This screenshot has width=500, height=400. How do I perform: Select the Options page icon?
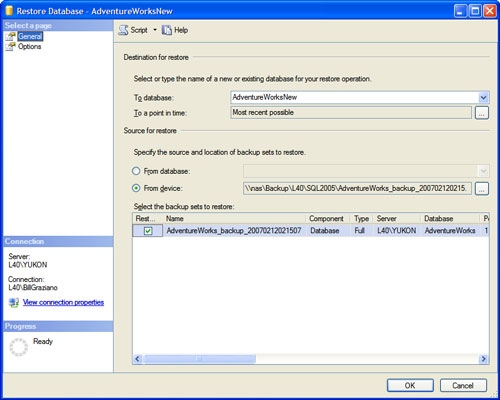click(x=10, y=46)
